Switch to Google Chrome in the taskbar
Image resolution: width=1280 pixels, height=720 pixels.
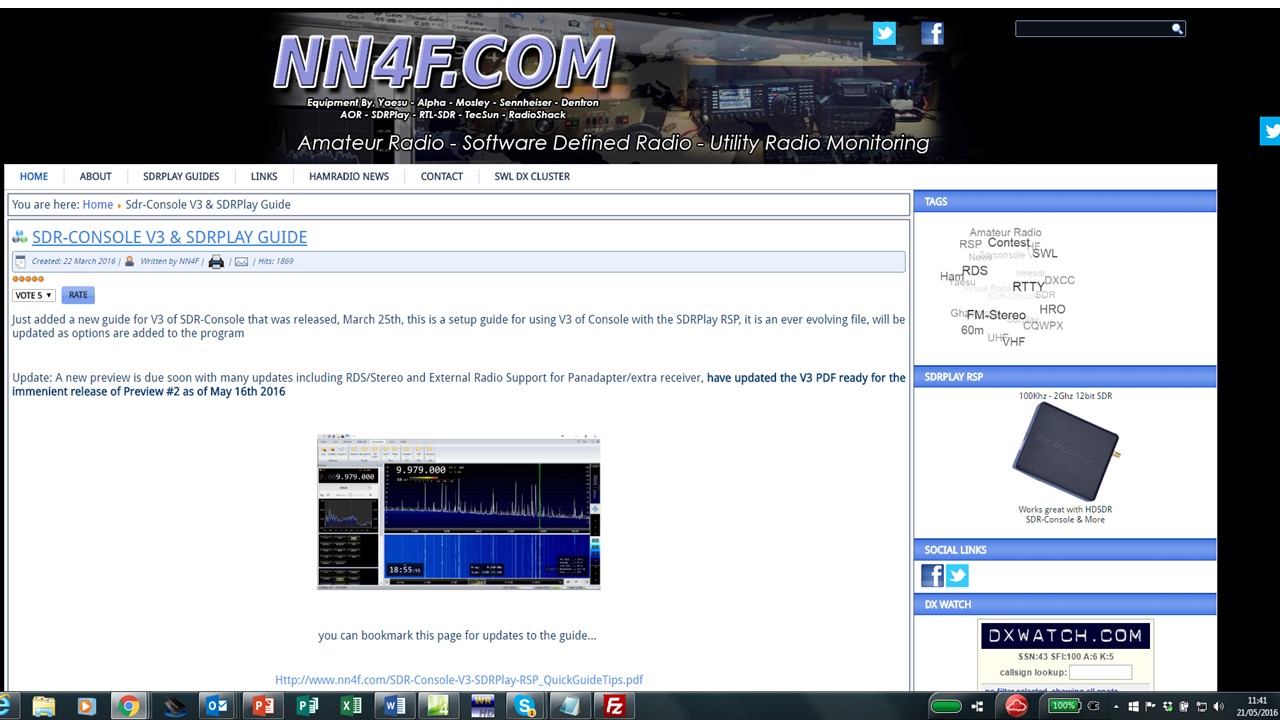pos(129,706)
